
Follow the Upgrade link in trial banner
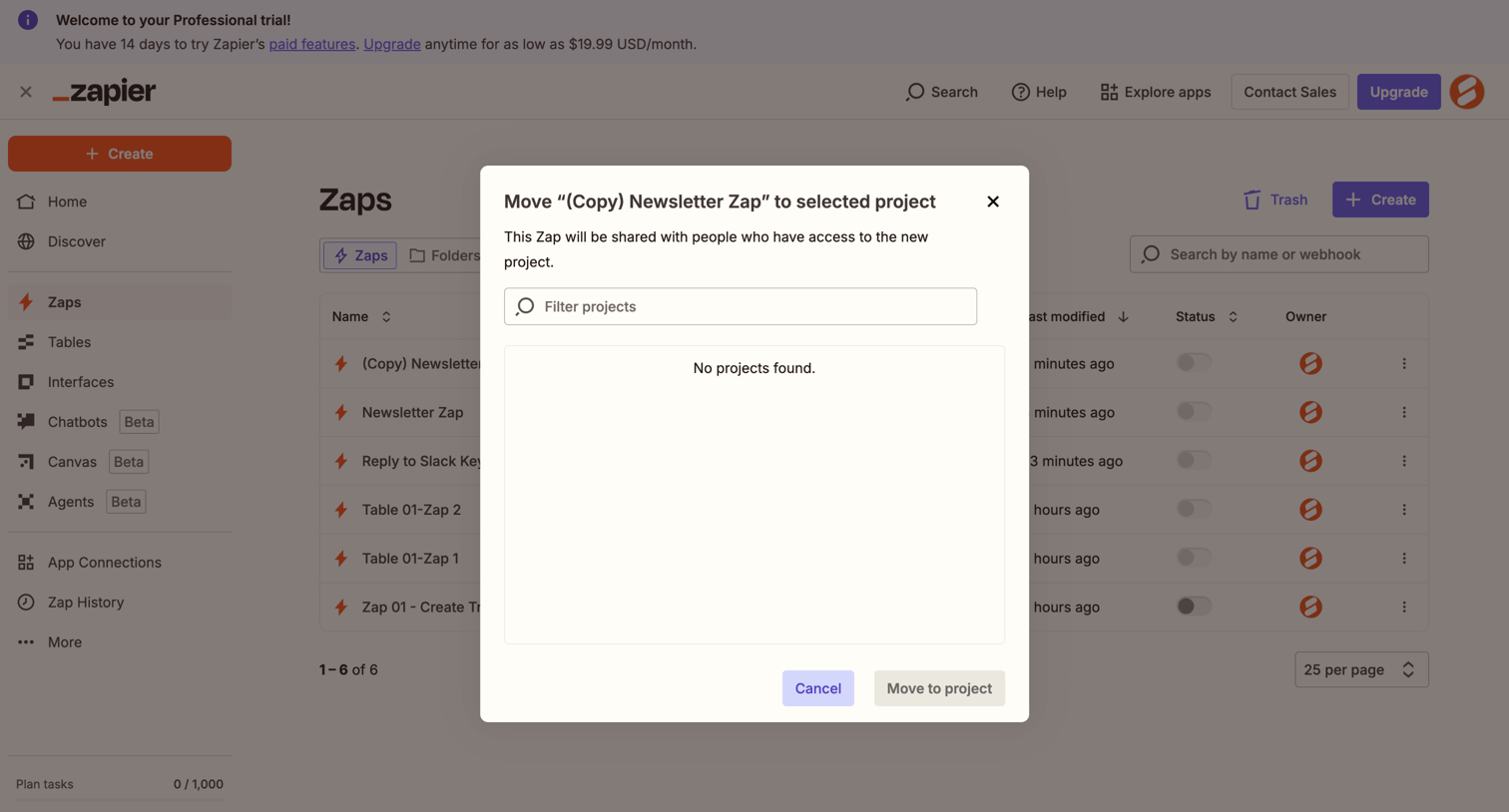[x=392, y=44]
